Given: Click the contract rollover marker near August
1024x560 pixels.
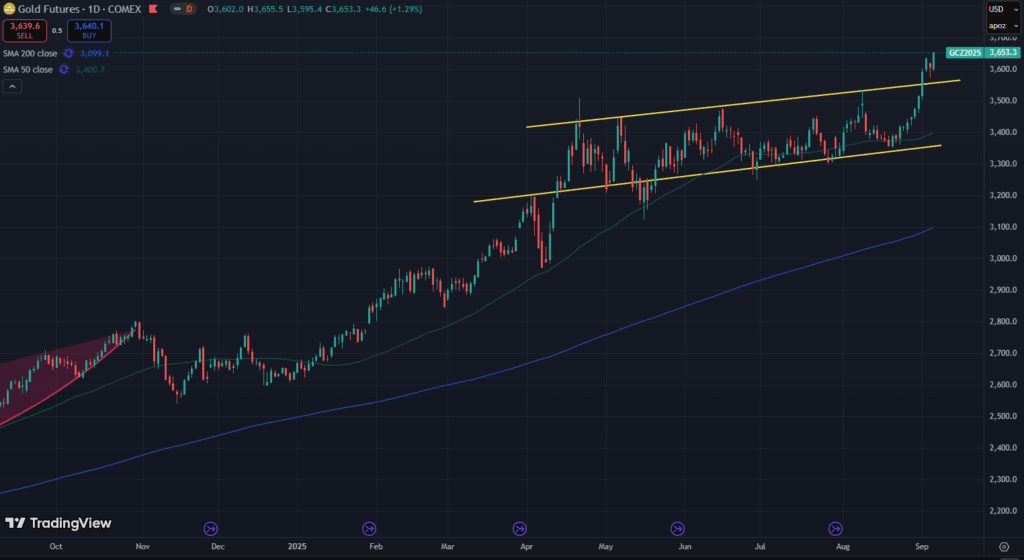Looking at the screenshot, I should 836,528.
